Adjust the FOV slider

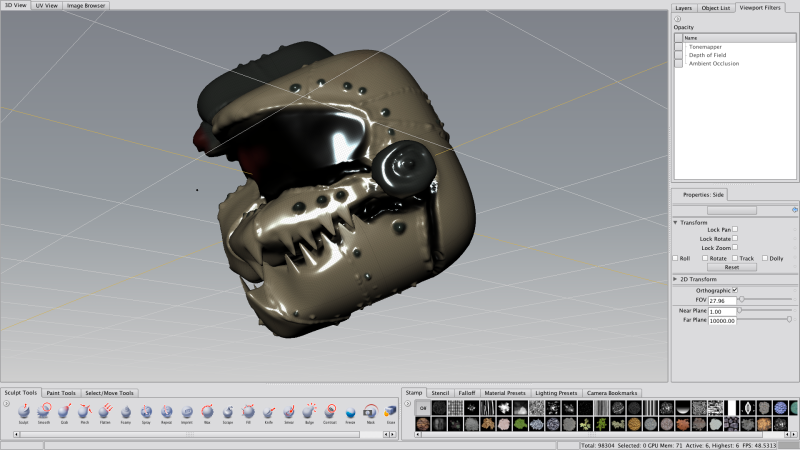click(741, 299)
